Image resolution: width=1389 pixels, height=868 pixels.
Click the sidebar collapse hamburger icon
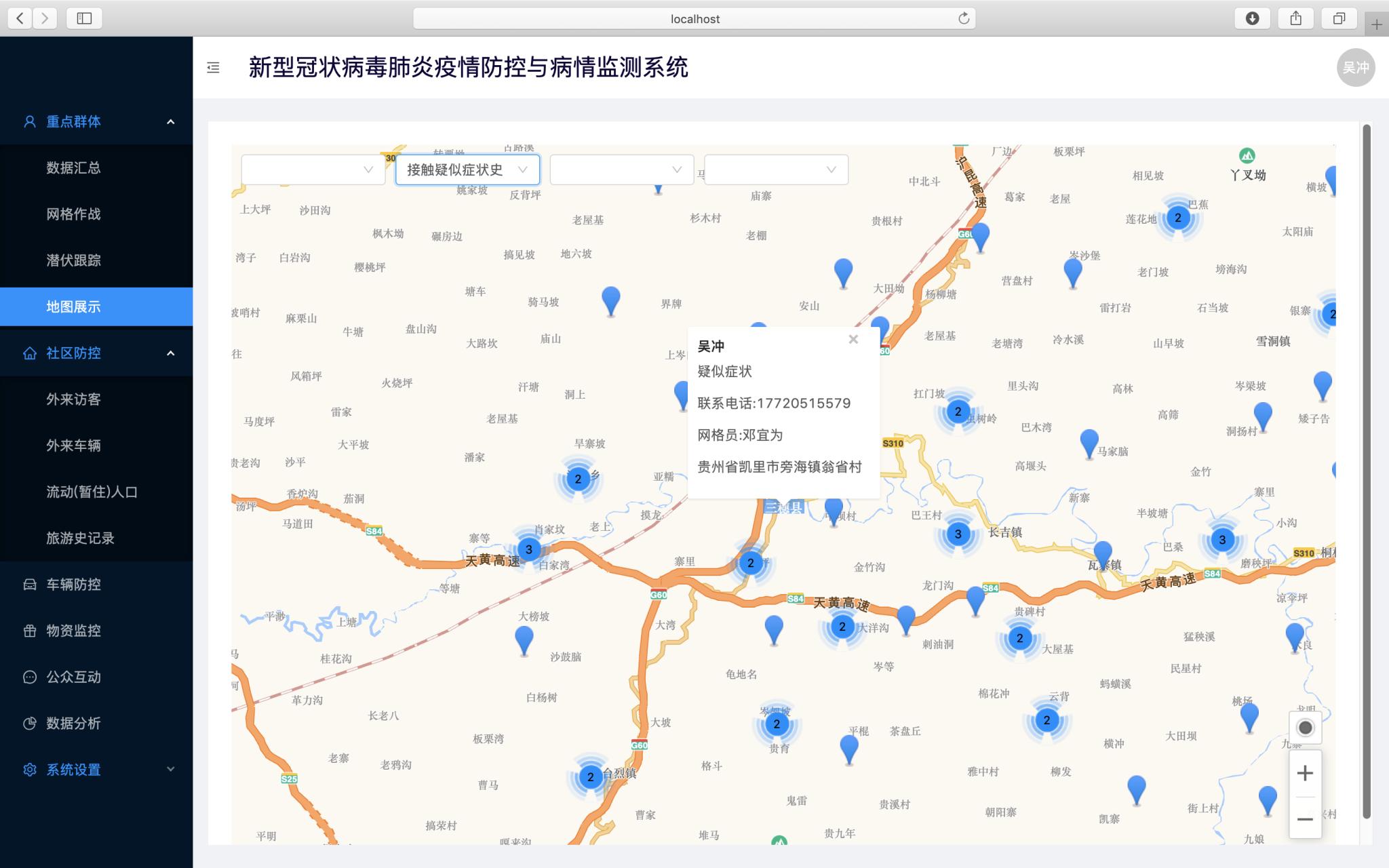pyautogui.click(x=213, y=67)
